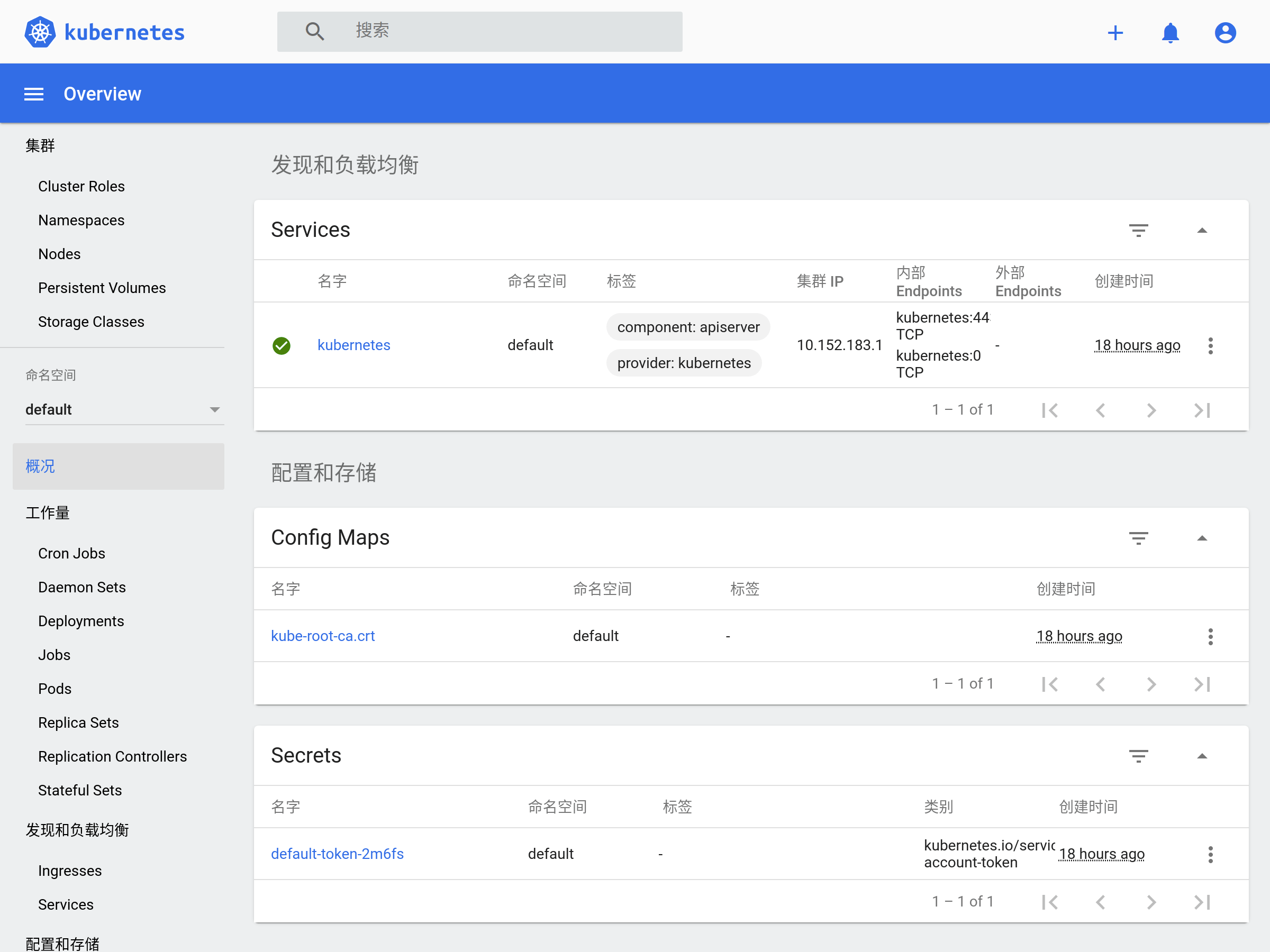The image size is (1270, 952).
Task: Toggle the hamburger menu beside Overview
Action: [x=34, y=94]
